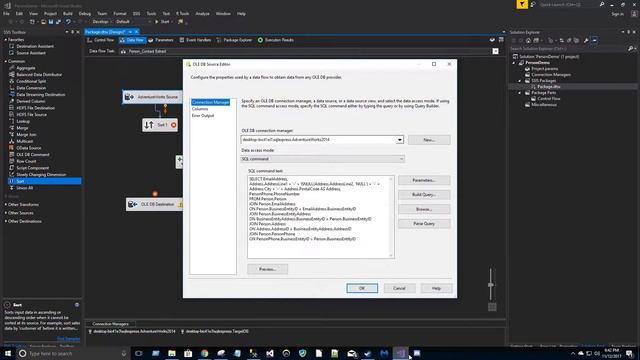Click the design canvas zoom slider
This screenshot has height=360, width=640.
tap(491, 284)
